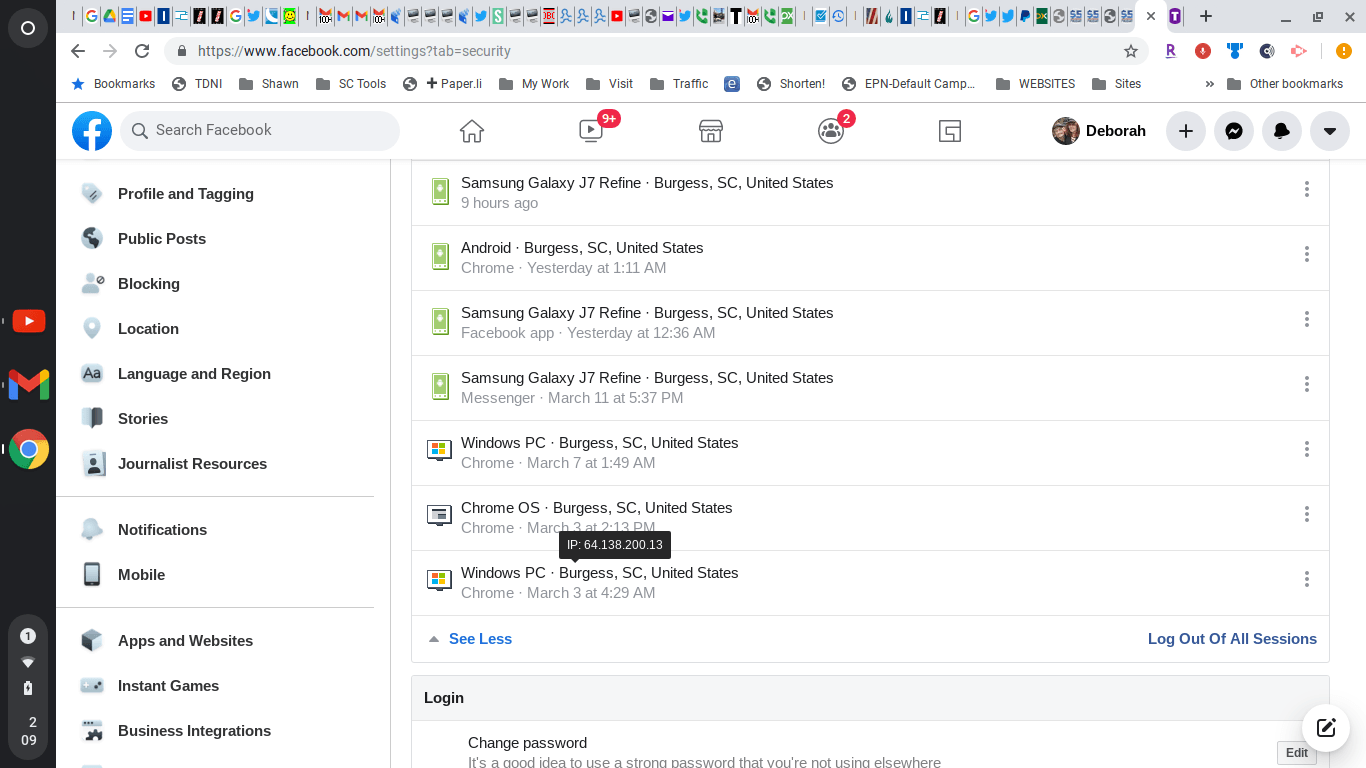Open the account menu chevron

point(1329,131)
